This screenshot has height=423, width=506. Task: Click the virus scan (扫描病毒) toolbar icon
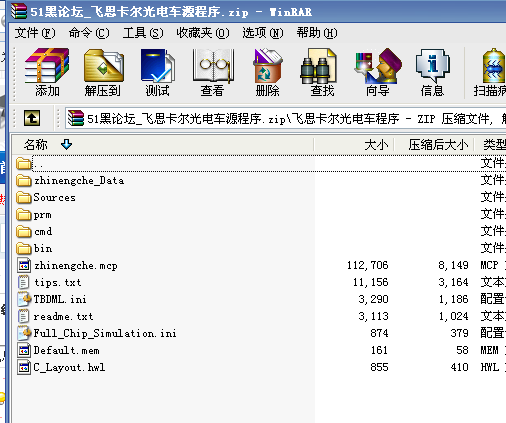493,65
